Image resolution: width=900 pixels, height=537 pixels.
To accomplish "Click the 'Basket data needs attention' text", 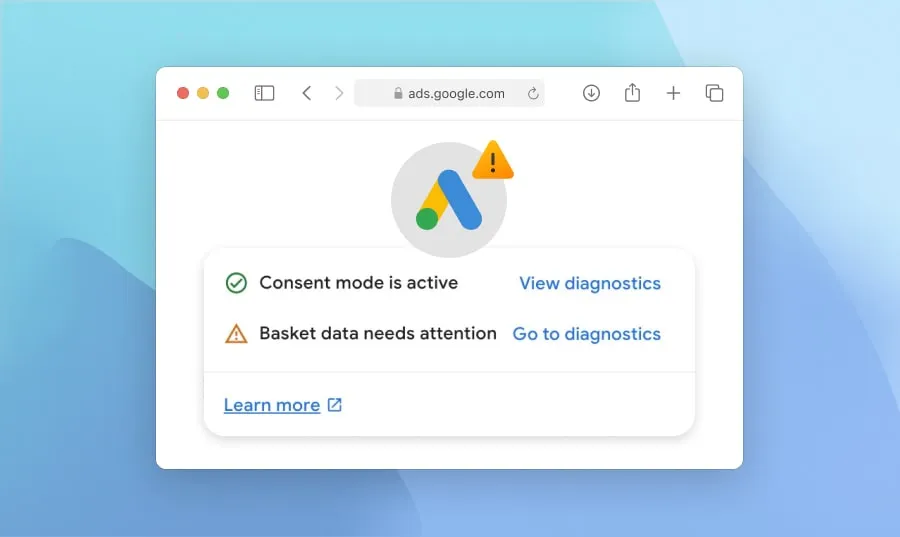I will [378, 333].
